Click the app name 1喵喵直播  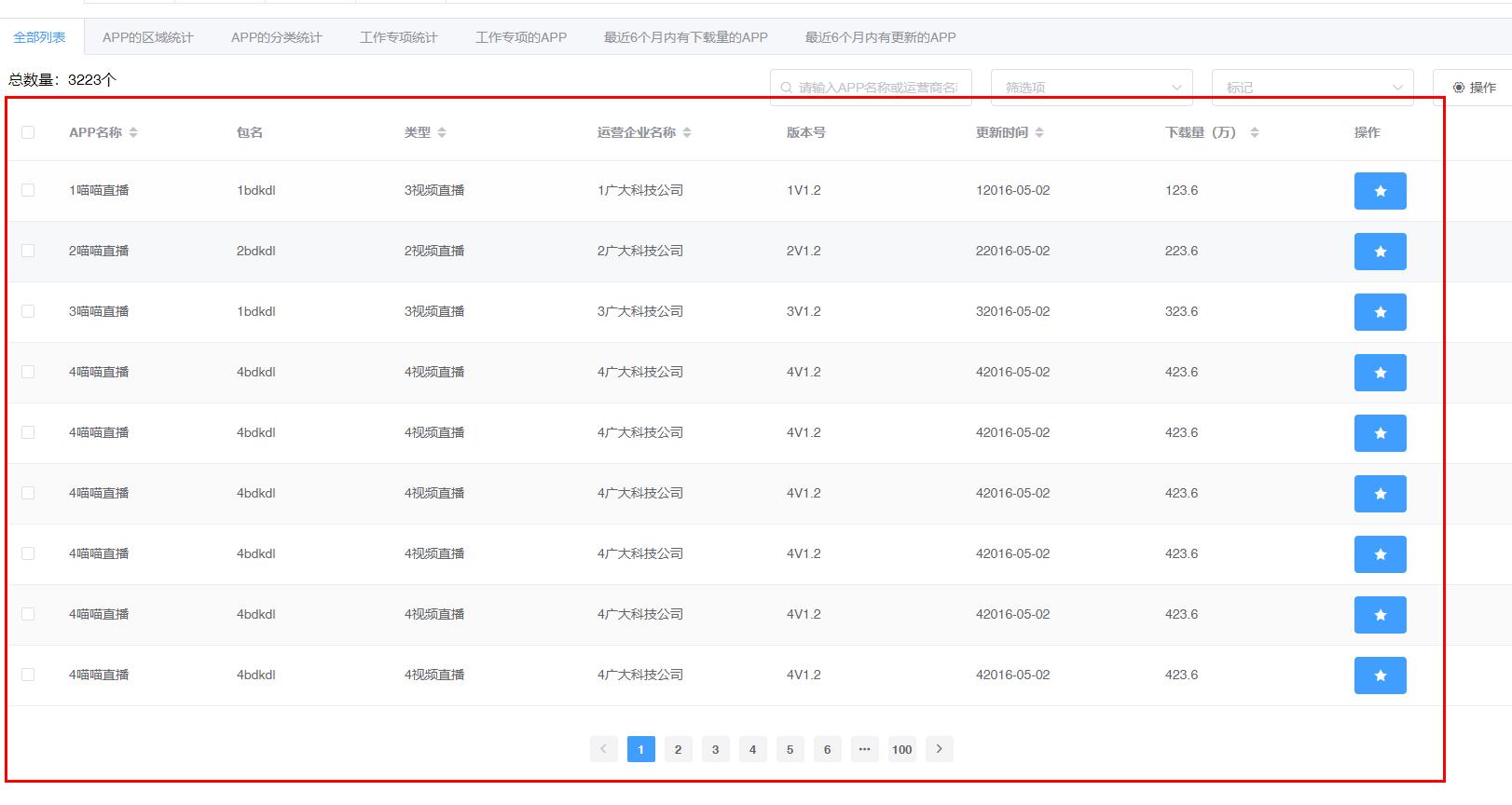point(99,190)
